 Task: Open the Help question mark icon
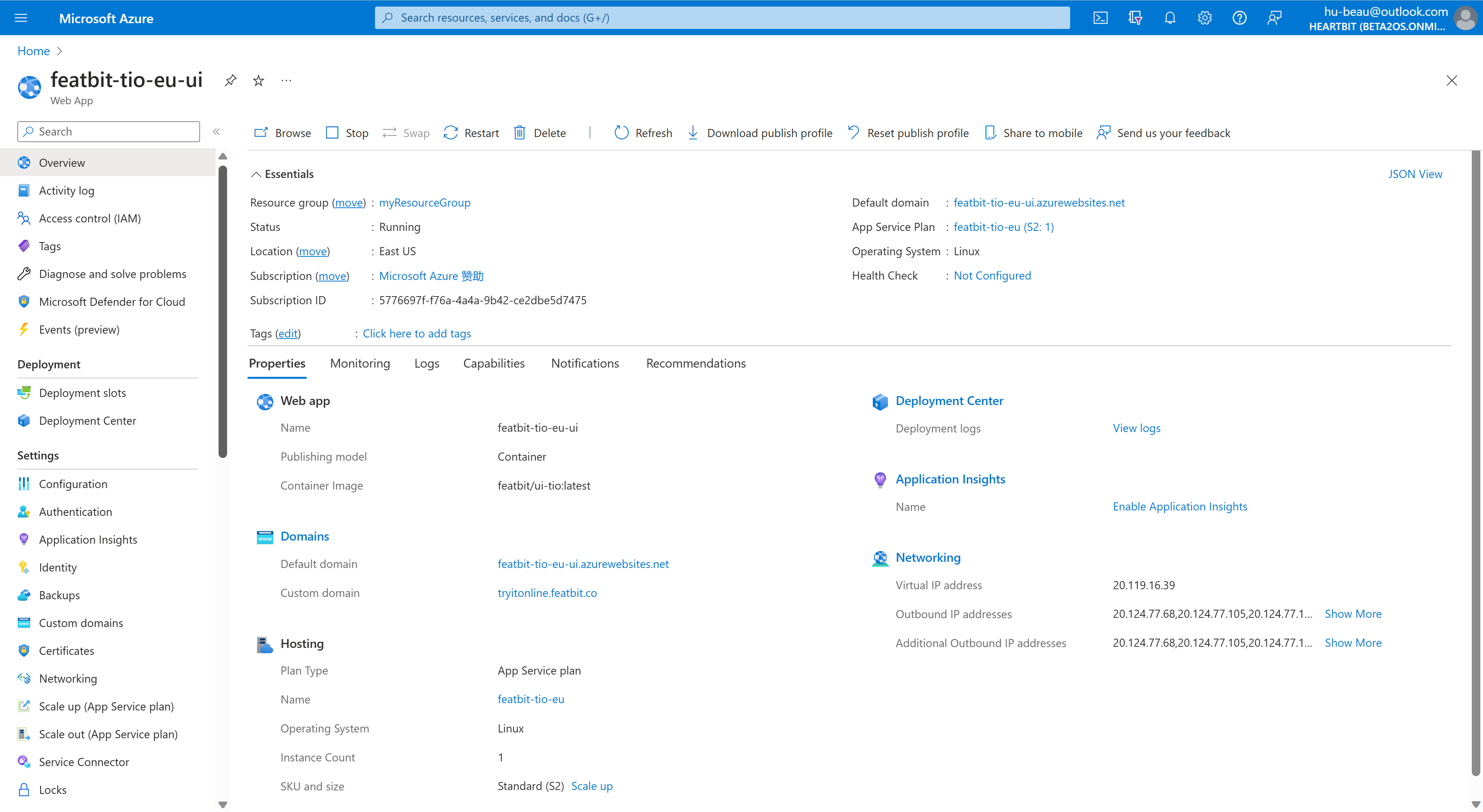[x=1239, y=18]
